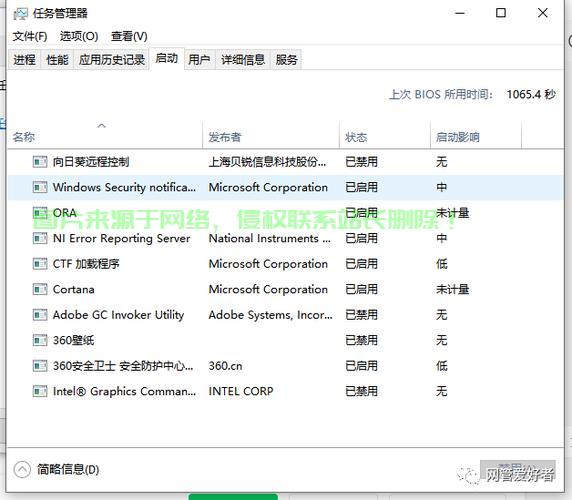Click NI Error Reporting's 已启用 status
Screen dimensions: 572x500
pyautogui.click(x=361, y=238)
